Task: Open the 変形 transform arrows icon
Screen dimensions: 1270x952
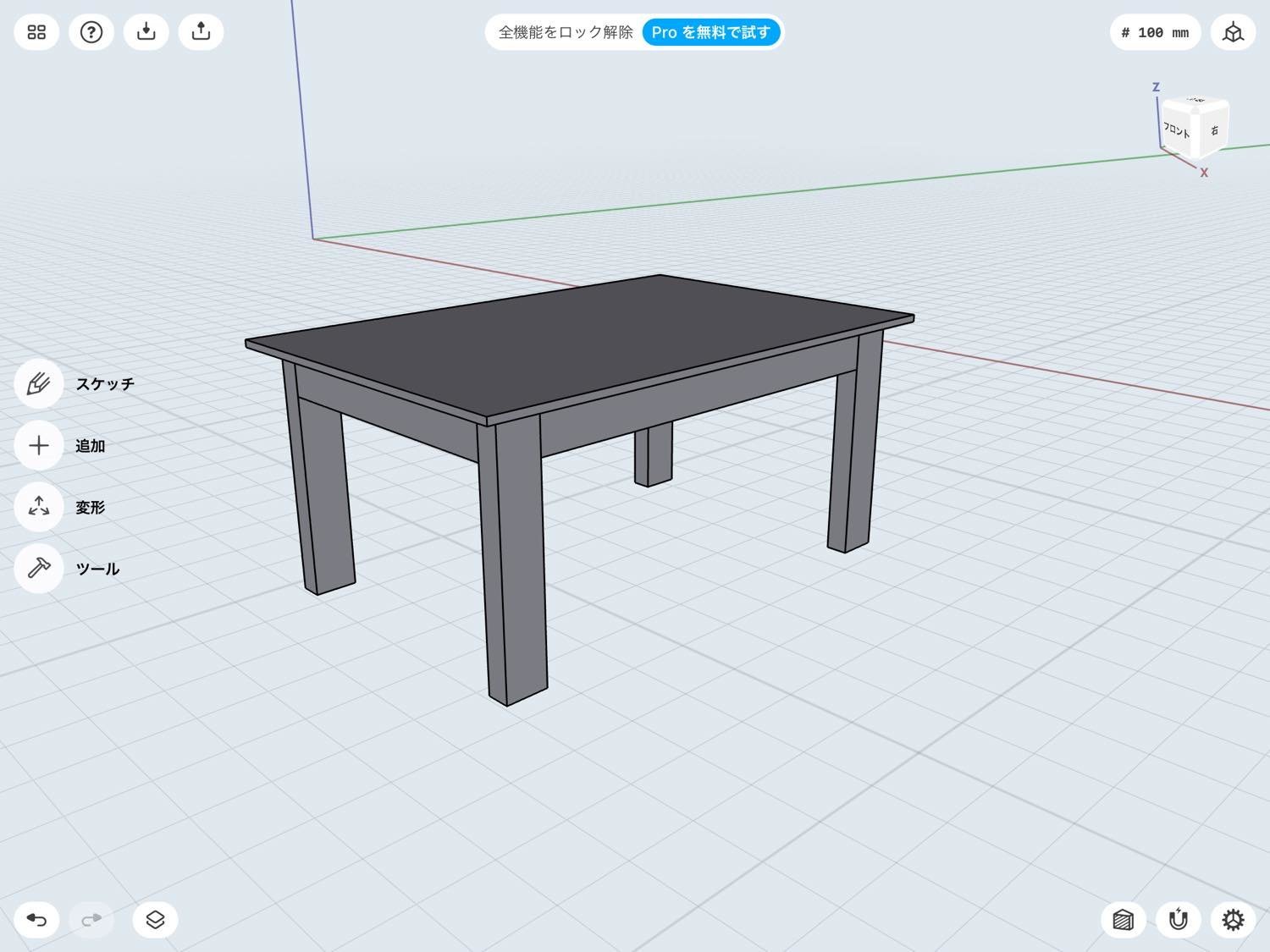Action: tap(39, 507)
